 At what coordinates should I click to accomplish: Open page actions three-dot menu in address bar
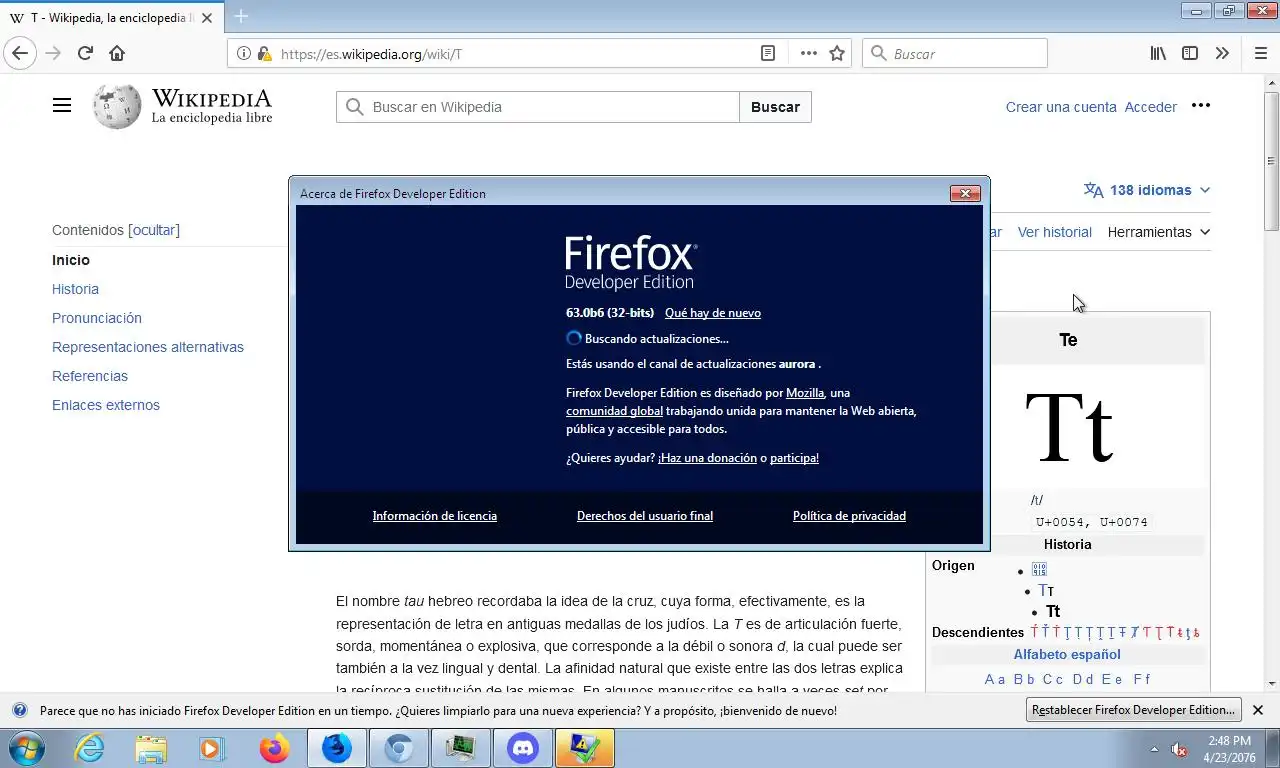pyautogui.click(x=808, y=54)
